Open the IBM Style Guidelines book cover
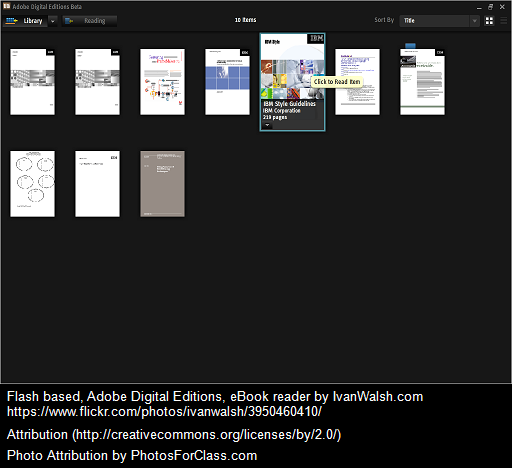 click(292, 66)
